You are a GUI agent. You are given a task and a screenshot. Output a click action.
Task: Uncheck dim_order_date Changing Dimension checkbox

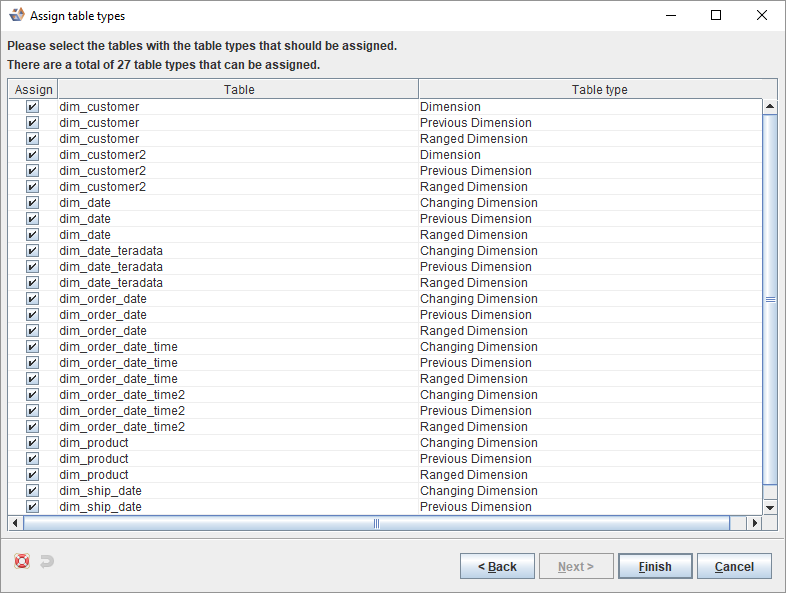32,299
